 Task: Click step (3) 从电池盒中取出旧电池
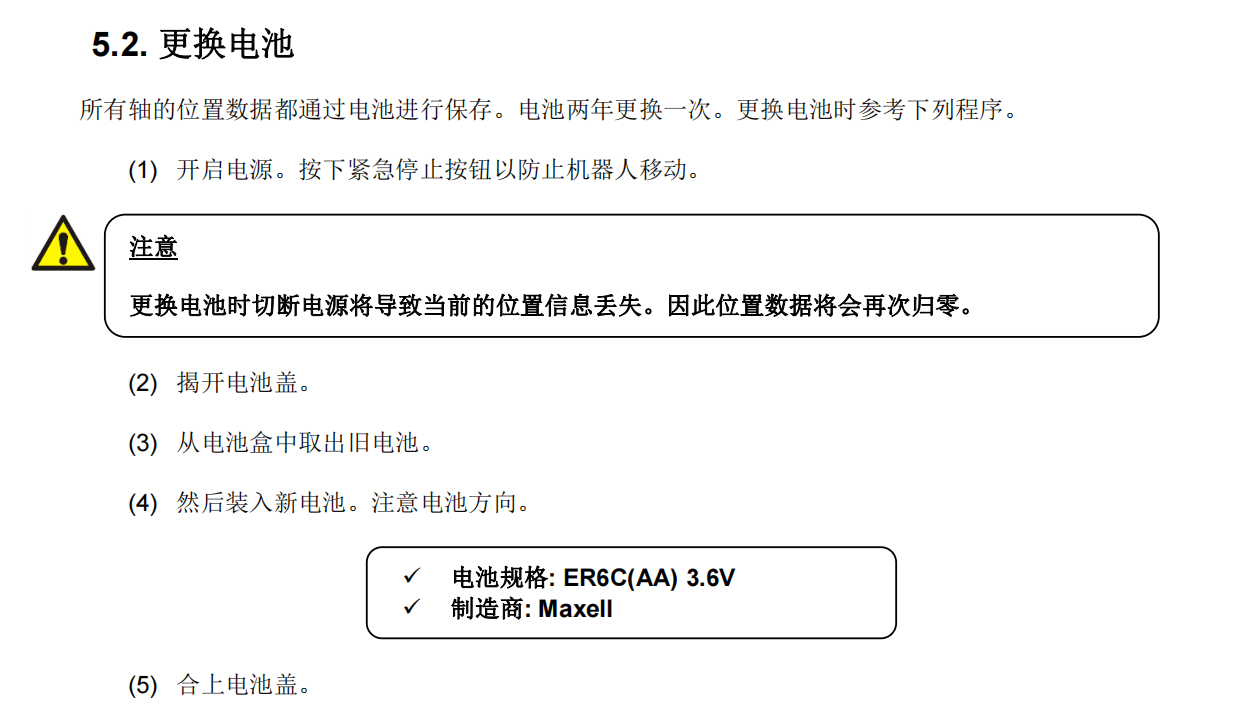306,443
